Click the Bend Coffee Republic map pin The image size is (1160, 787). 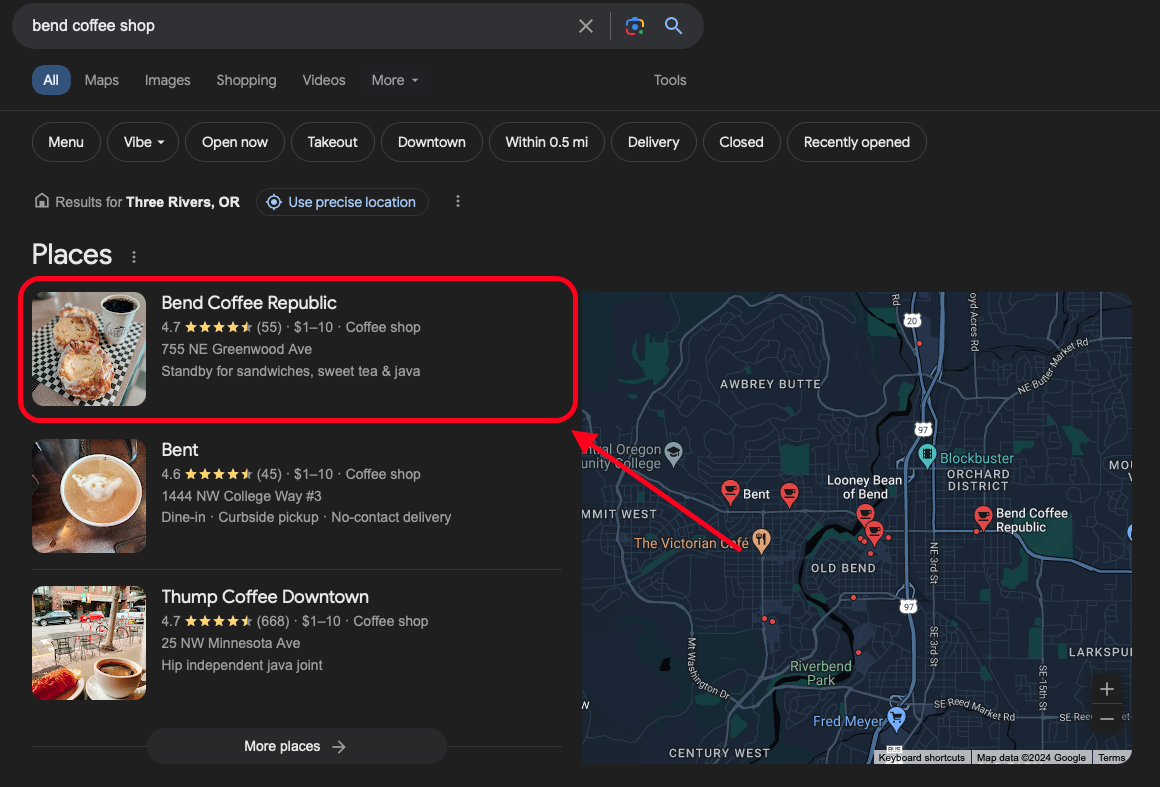pyautogui.click(x=982, y=517)
